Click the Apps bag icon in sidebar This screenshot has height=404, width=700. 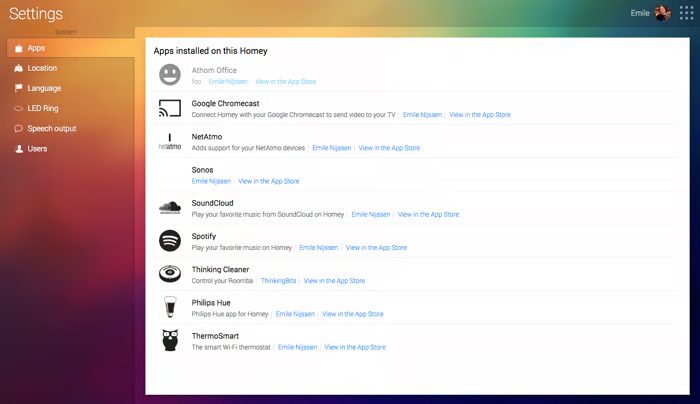pyautogui.click(x=18, y=48)
